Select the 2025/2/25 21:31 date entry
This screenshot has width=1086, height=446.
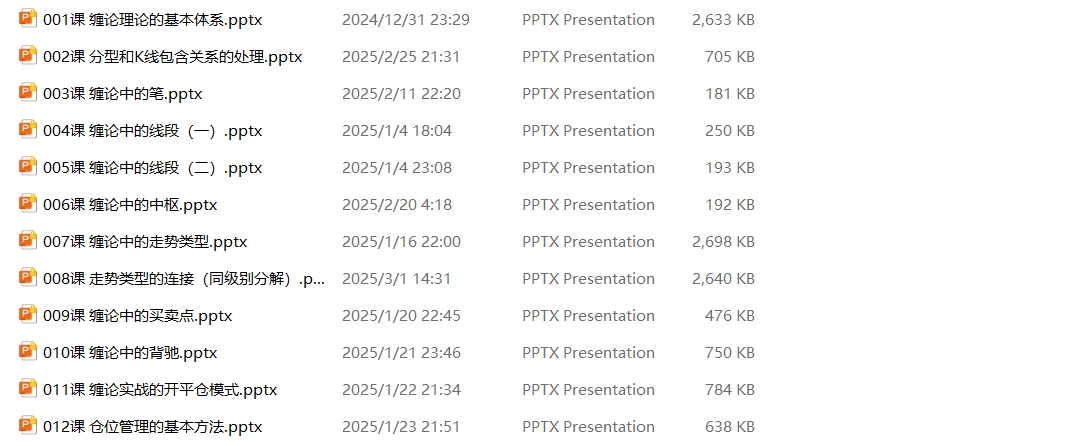coord(401,57)
